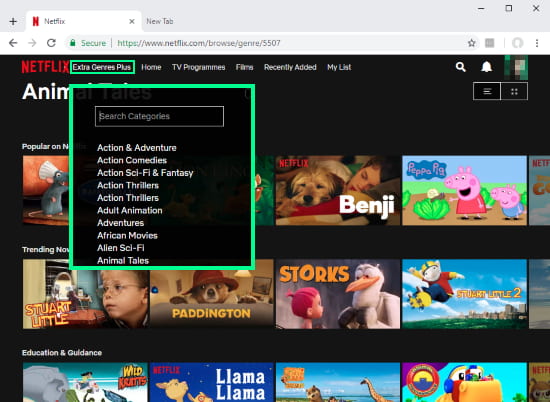The height and width of the screenshot is (402, 550).
Task: Open the giraffe cartoon thumbnail
Action: 338,382
